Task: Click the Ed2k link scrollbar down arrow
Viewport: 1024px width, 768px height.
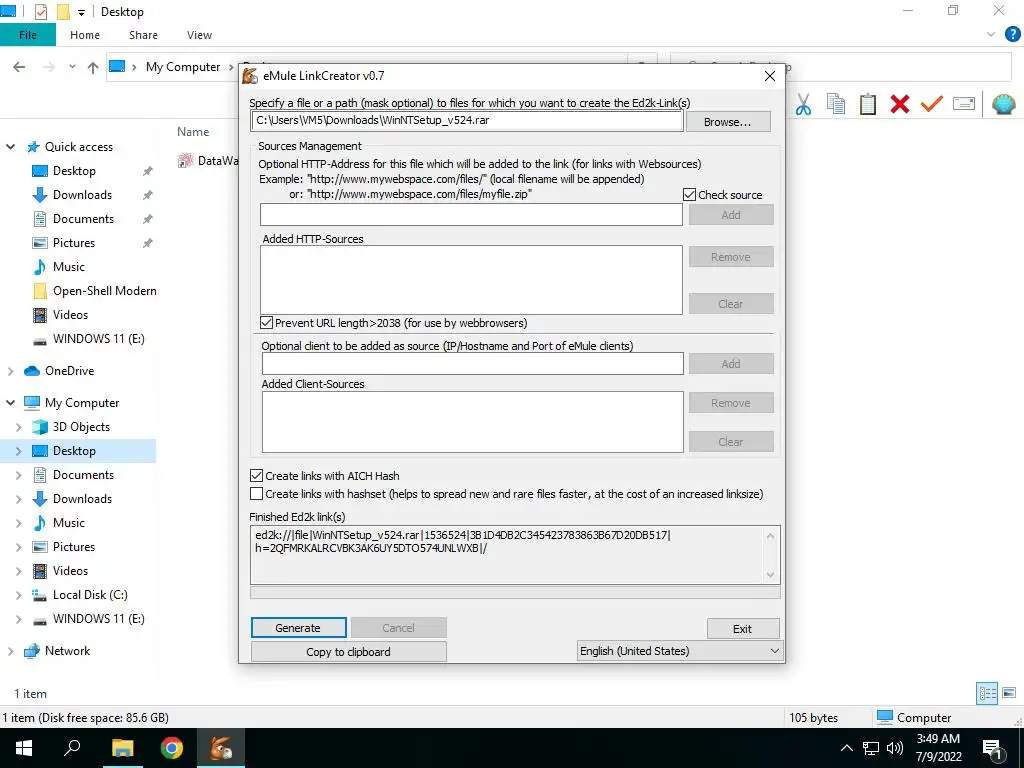Action: (771, 575)
